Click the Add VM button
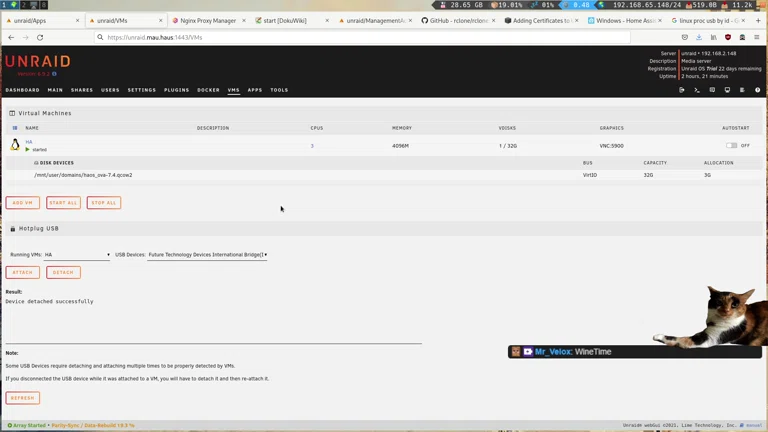 coord(23,203)
